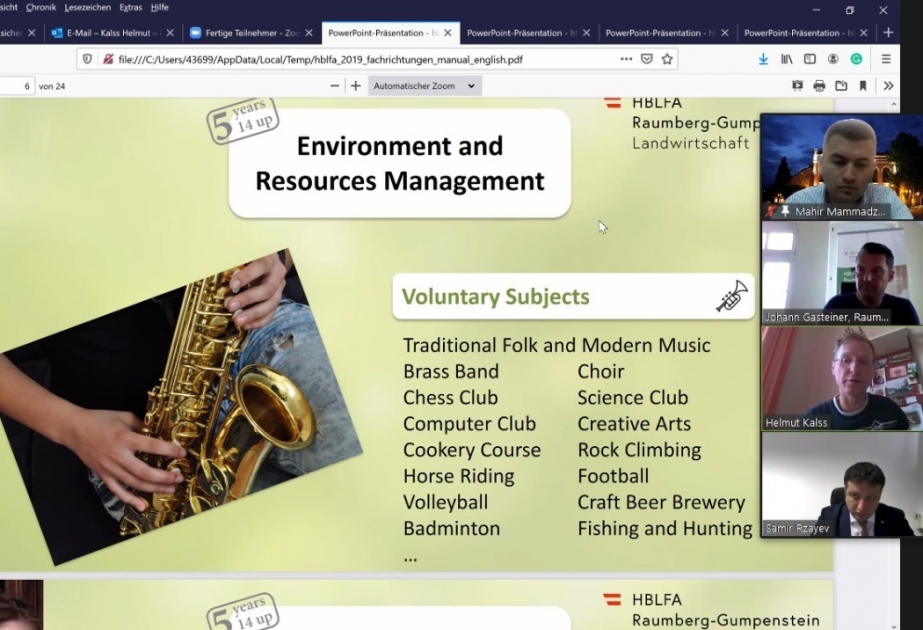
Task: Open the Lesezeichen menu
Action: coord(88,7)
